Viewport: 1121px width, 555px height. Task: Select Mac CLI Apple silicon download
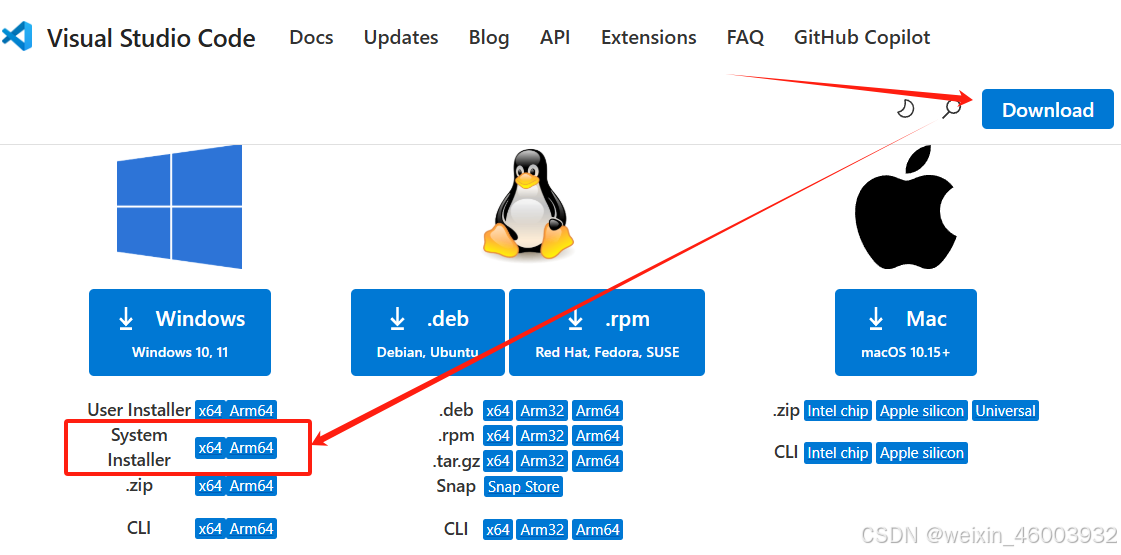pos(922,453)
